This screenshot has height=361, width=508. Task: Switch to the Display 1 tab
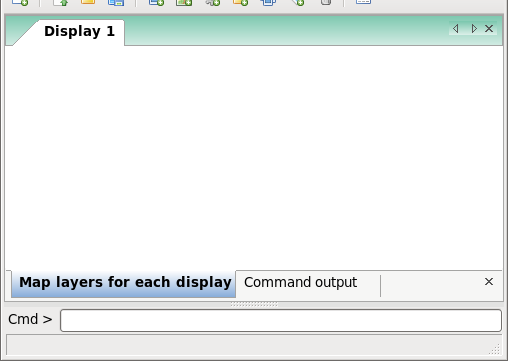pos(79,31)
